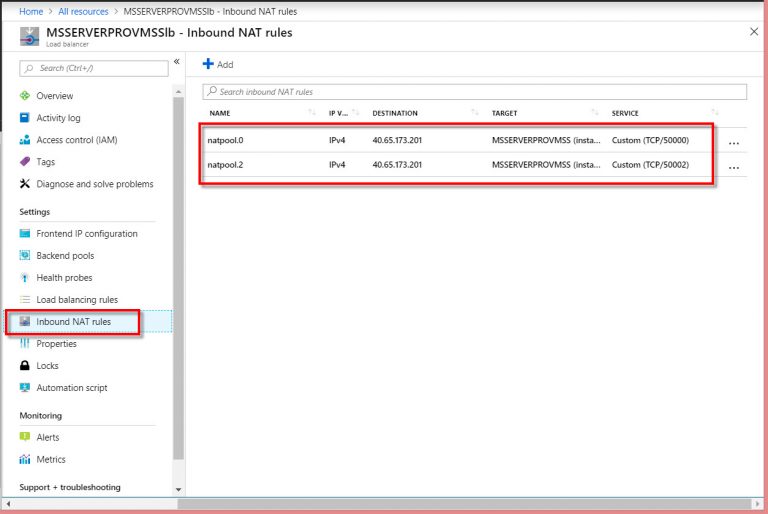
Task: Click the Locks padlock icon
Action: 25,366
